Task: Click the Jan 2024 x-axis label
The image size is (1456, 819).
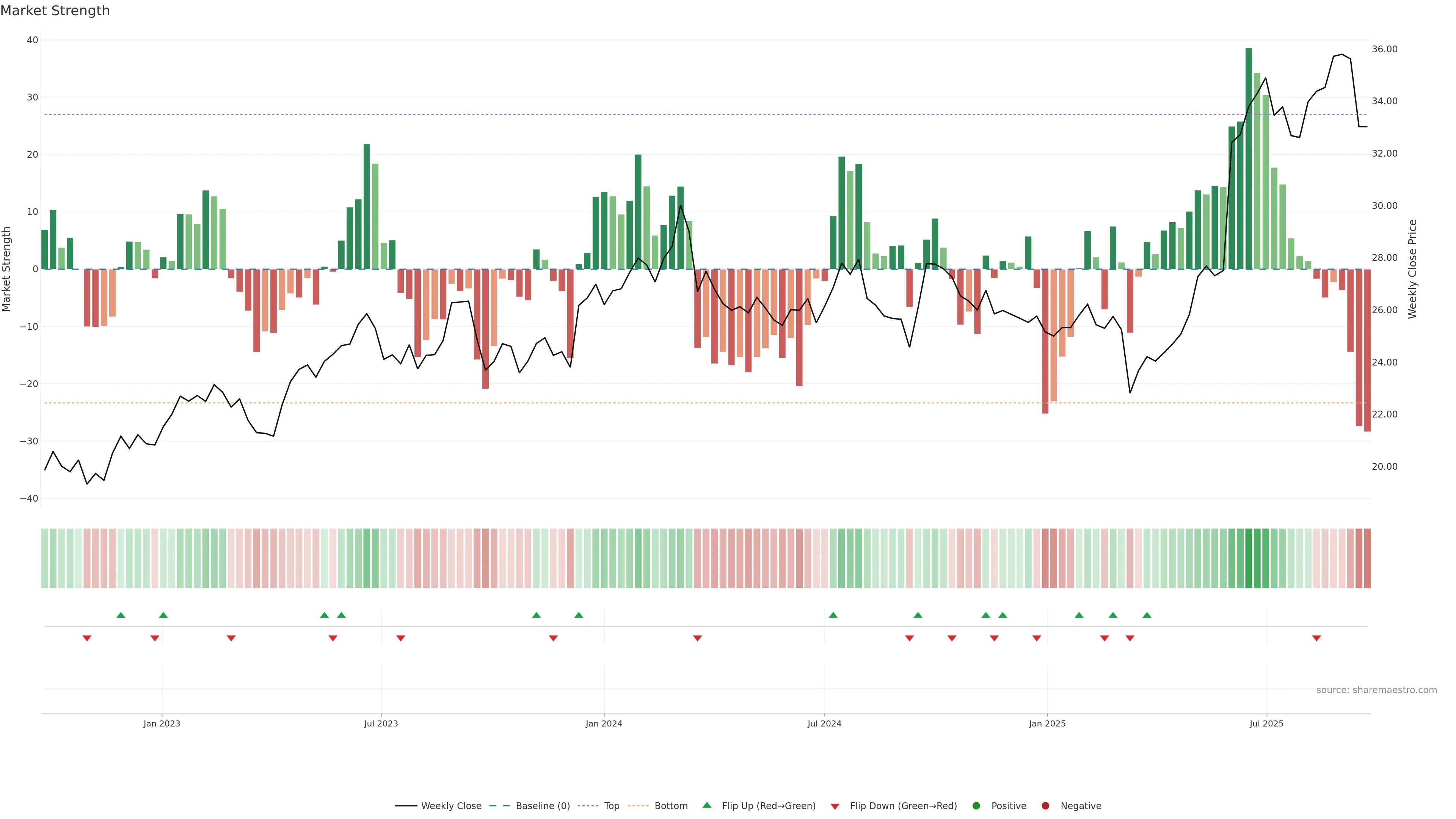Action: 604,723
